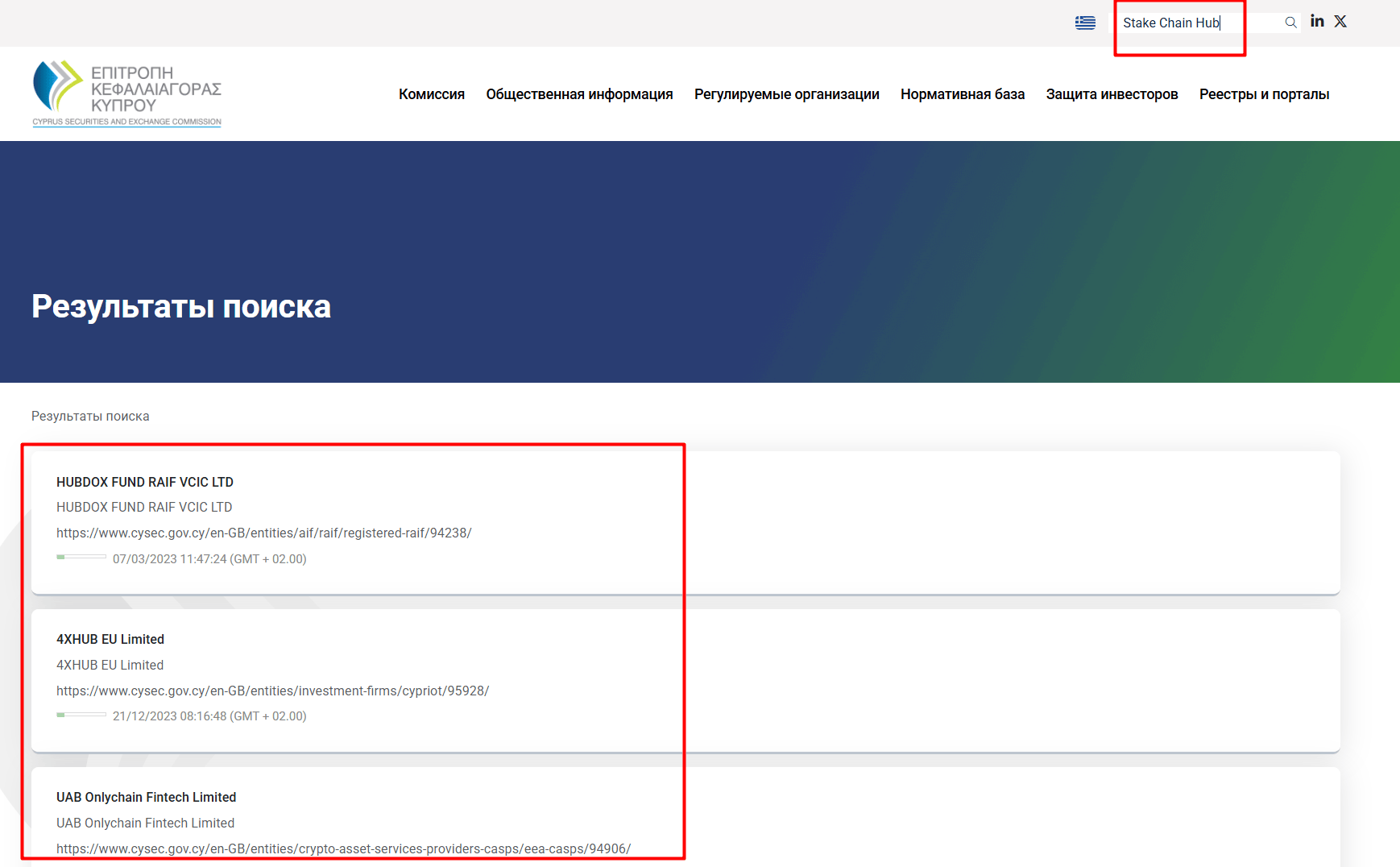1400x867 pixels.
Task: Switch language via the Greek flag icon
Action: click(x=1085, y=23)
